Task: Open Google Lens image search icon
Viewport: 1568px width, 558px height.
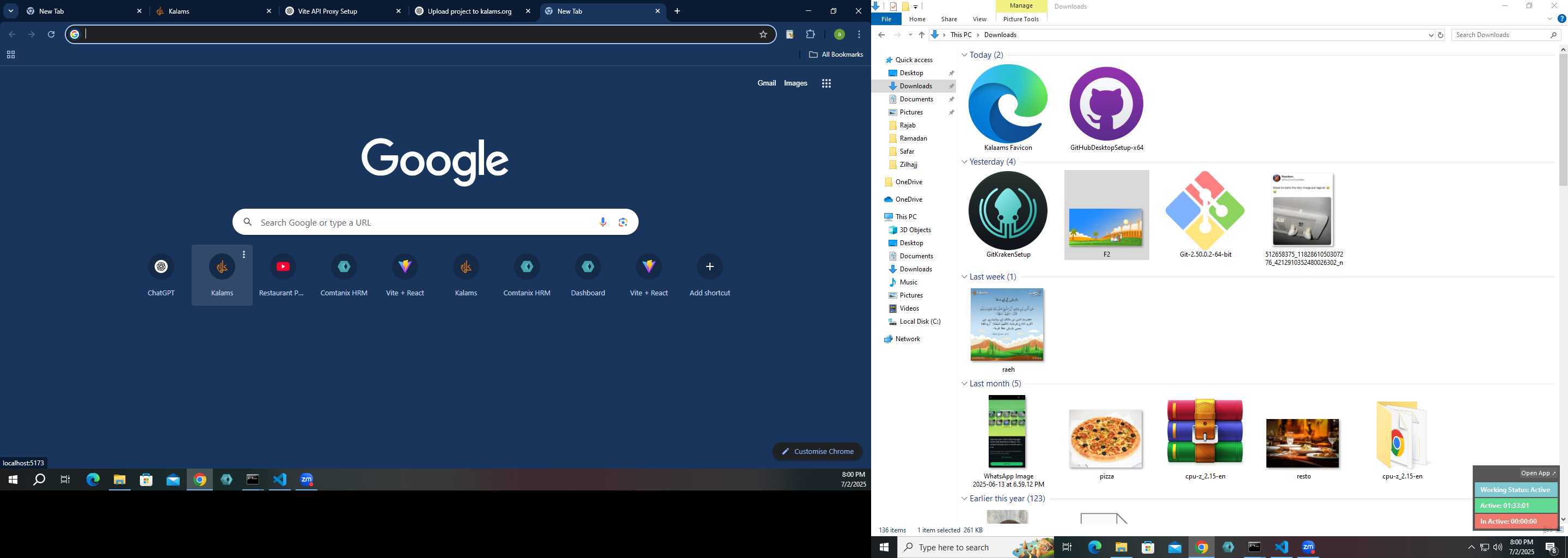Action: (623, 222)
